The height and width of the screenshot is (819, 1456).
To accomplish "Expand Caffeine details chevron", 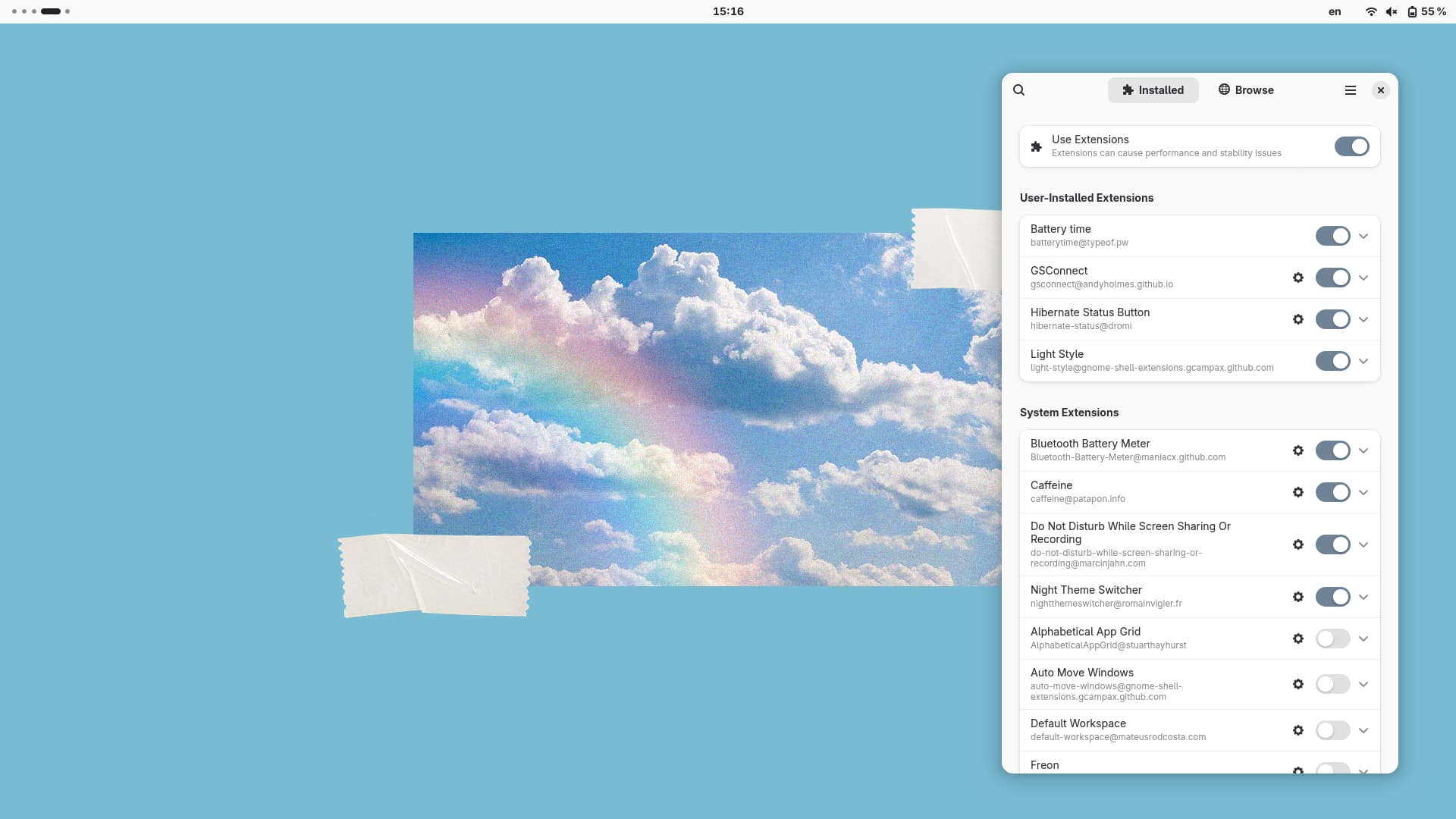I will pyautogui.click(x=1363, y=492).
